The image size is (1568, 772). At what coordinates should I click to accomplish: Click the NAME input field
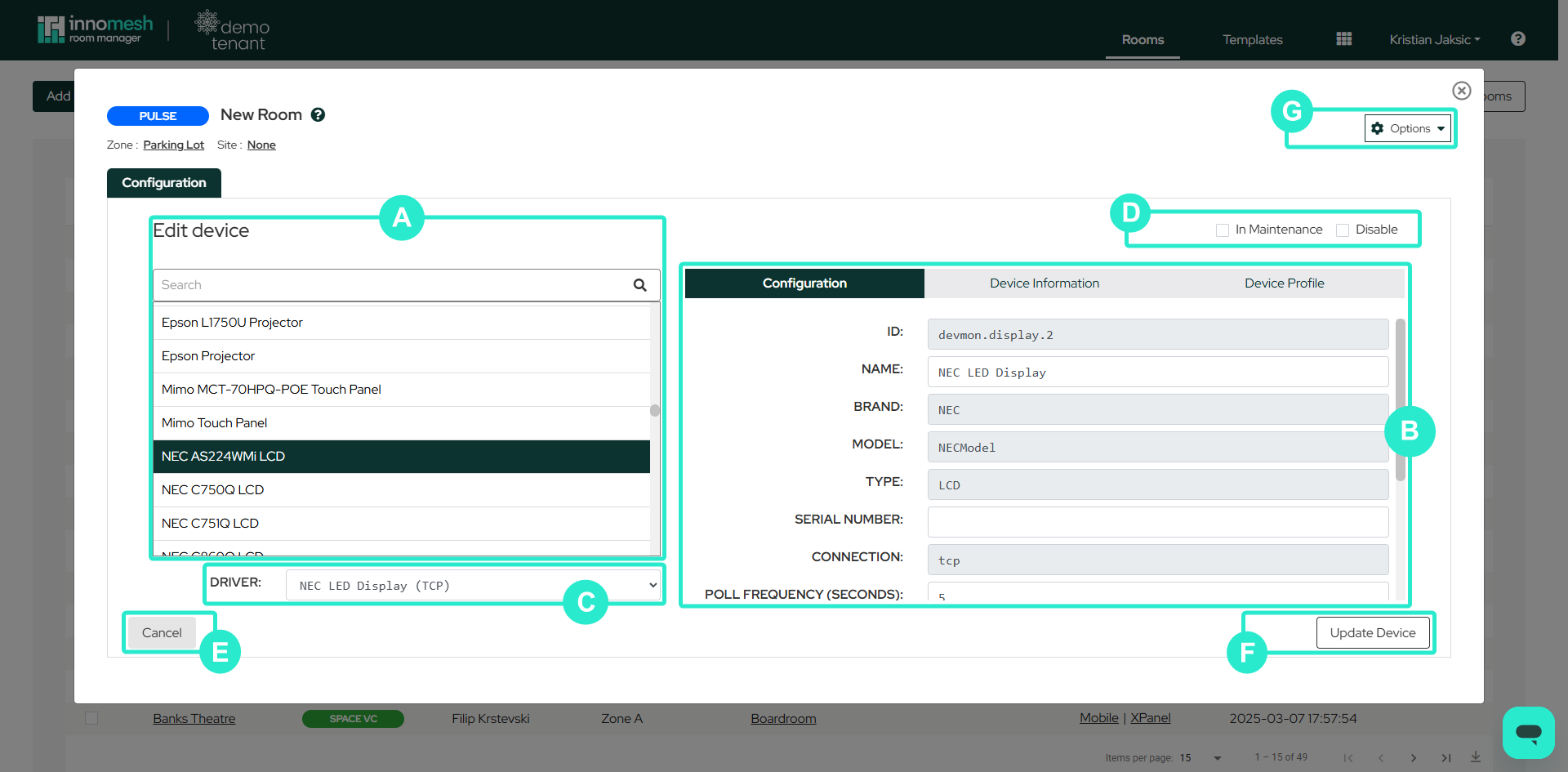(1158, 372)
